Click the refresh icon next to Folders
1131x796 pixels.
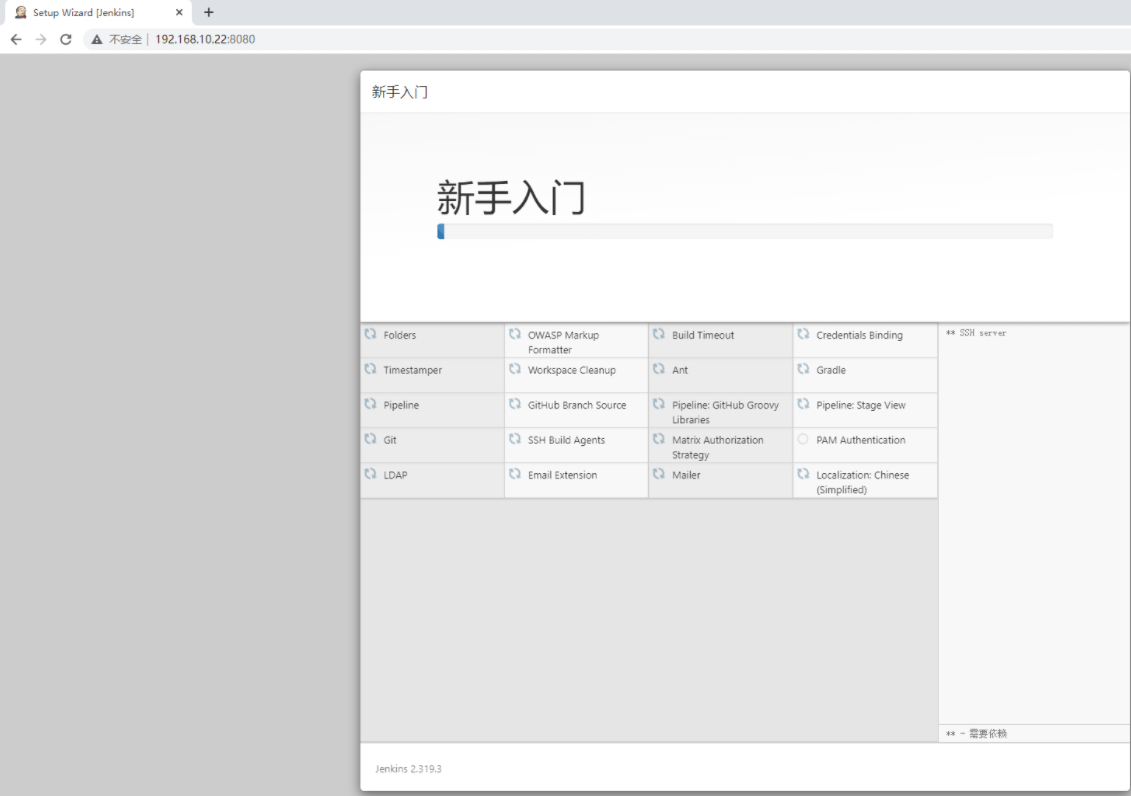371,334
